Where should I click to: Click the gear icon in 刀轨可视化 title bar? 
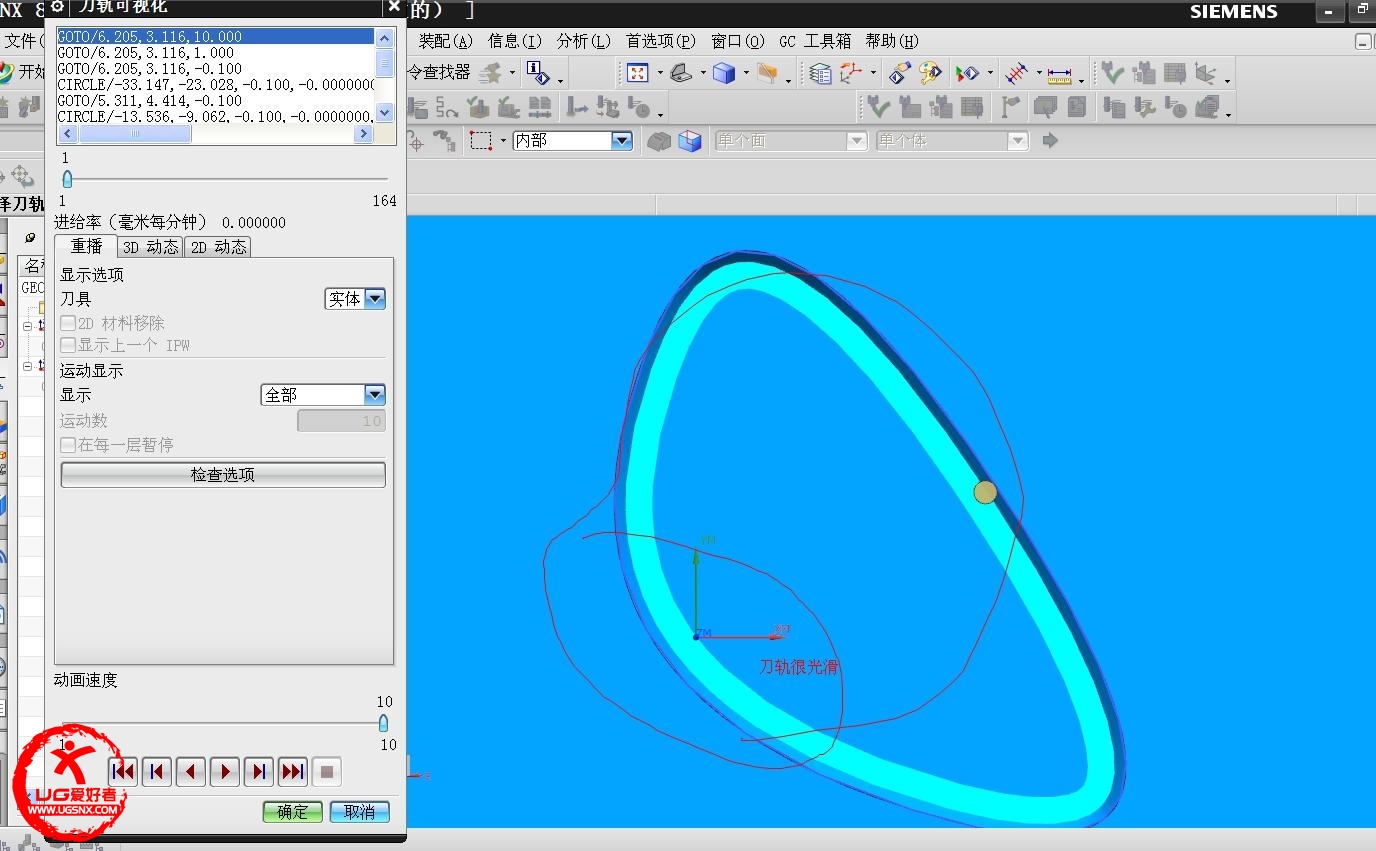tap(57, 6)
